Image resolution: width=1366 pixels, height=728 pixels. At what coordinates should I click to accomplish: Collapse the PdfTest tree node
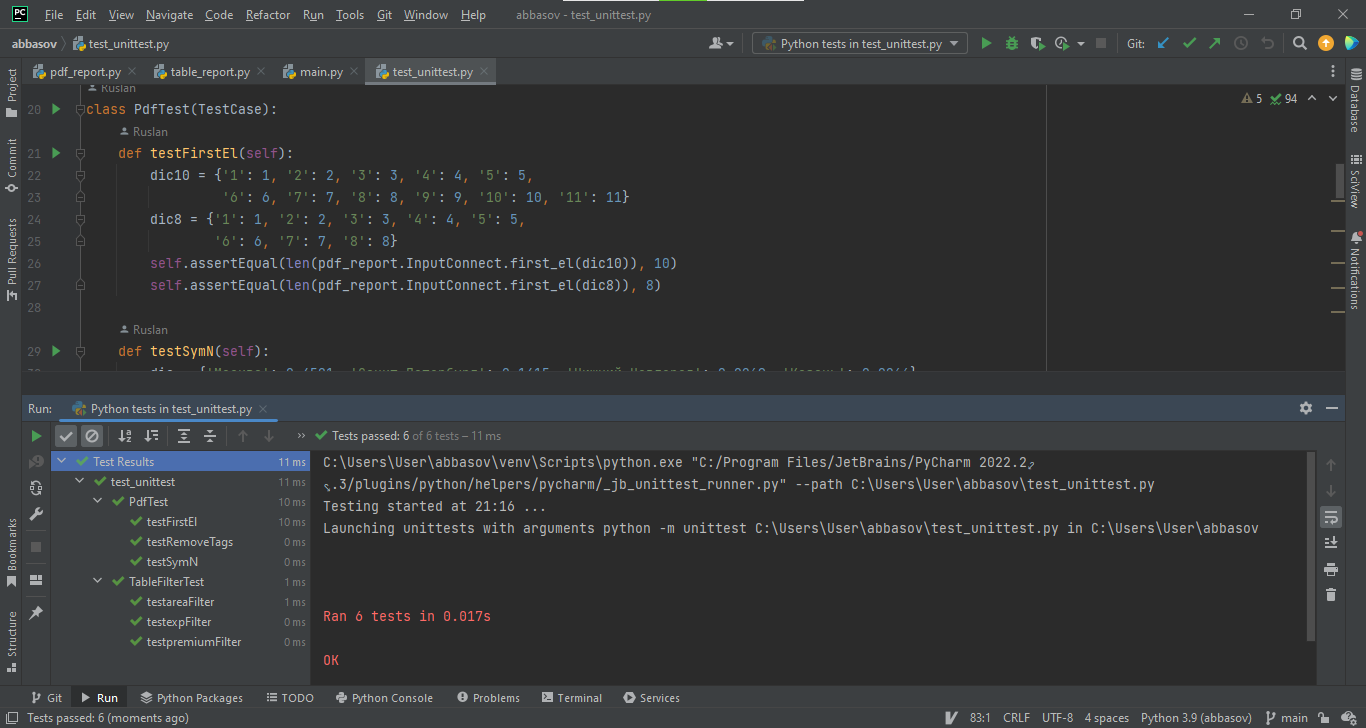(96, 501)
